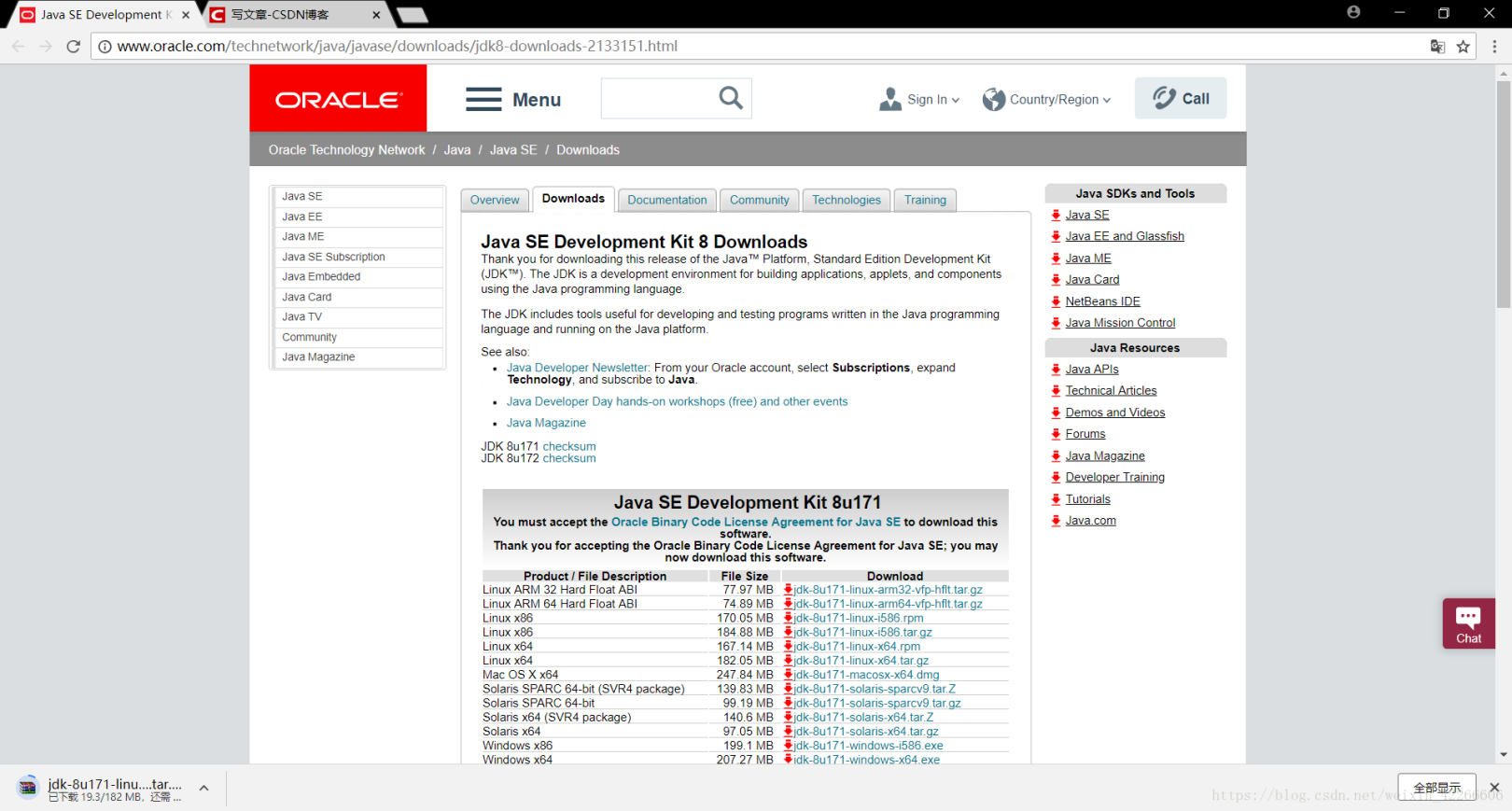Open the Chat widget

pyautogui.click(x=1468, y=623)
